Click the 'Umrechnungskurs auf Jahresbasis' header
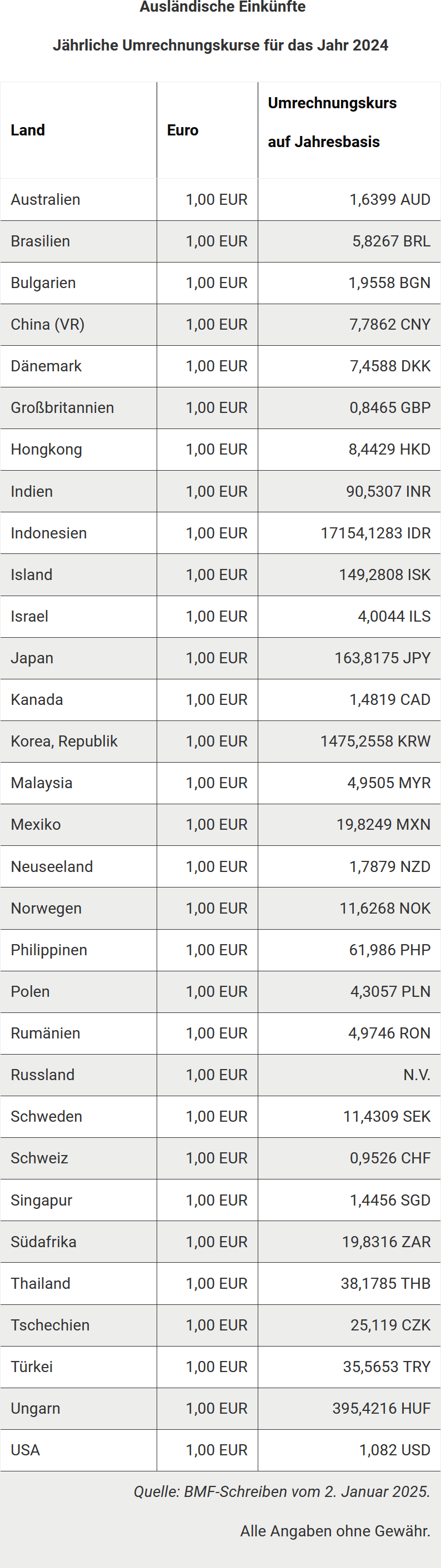441x1568 pixels. click(x=332, y=122)
